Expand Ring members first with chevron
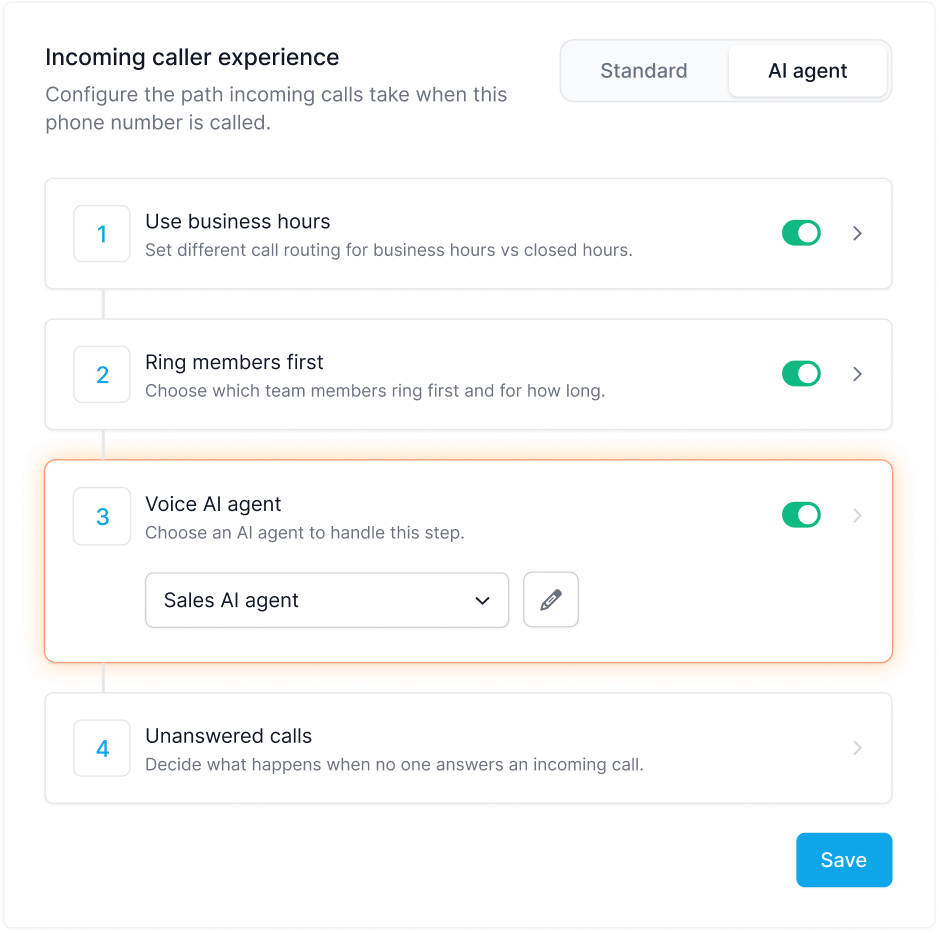This screenshot has height=933, width=939. pyautogui.click(x=857, y=374)
